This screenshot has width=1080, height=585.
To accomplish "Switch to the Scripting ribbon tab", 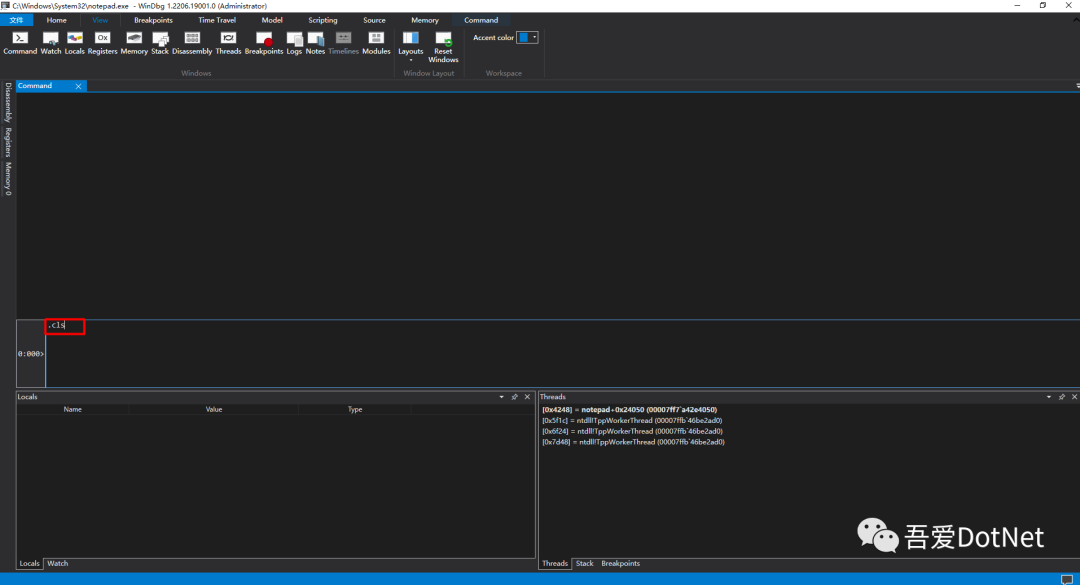I will coord(322,20).
